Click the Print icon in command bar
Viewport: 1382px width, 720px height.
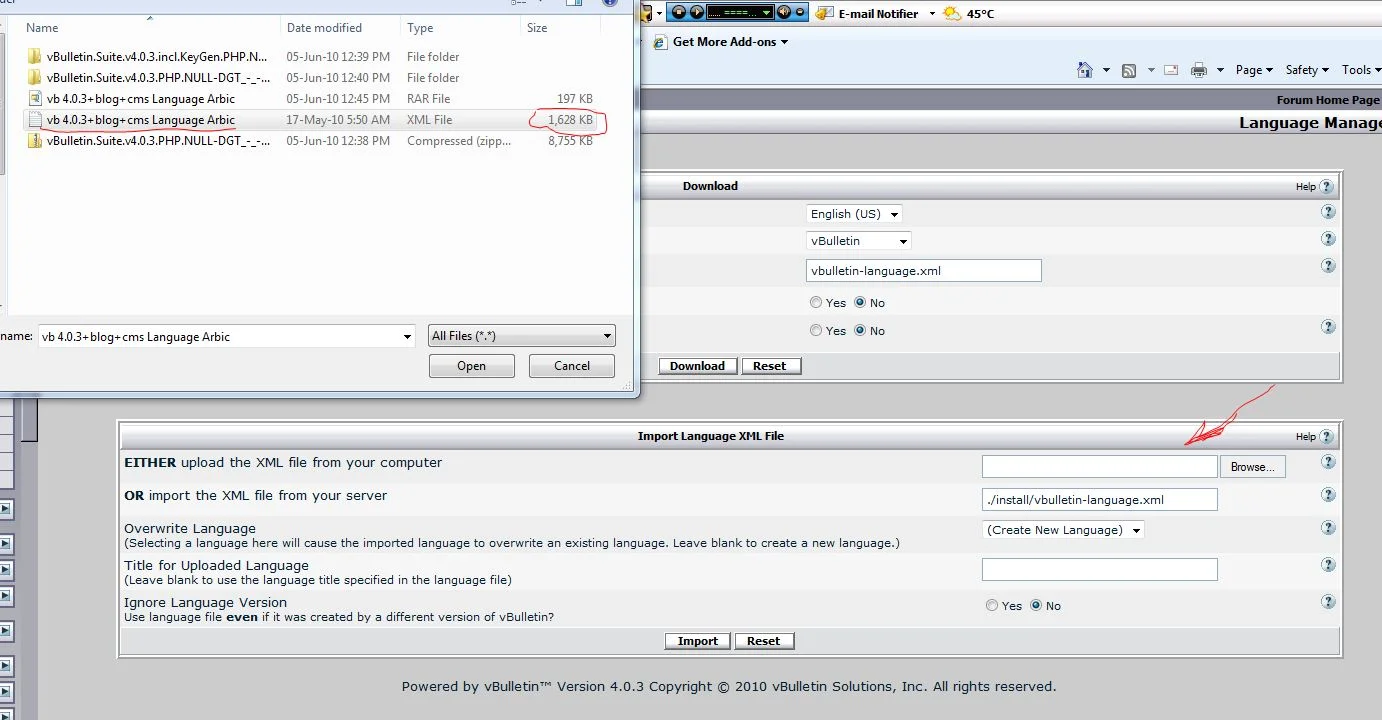point(1199,70)
